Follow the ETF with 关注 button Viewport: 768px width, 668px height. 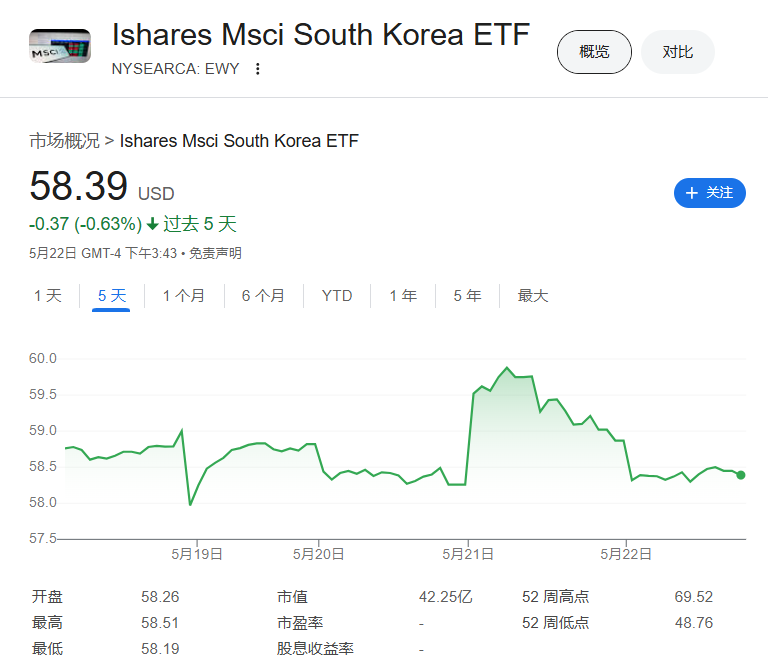coord(710,193)
